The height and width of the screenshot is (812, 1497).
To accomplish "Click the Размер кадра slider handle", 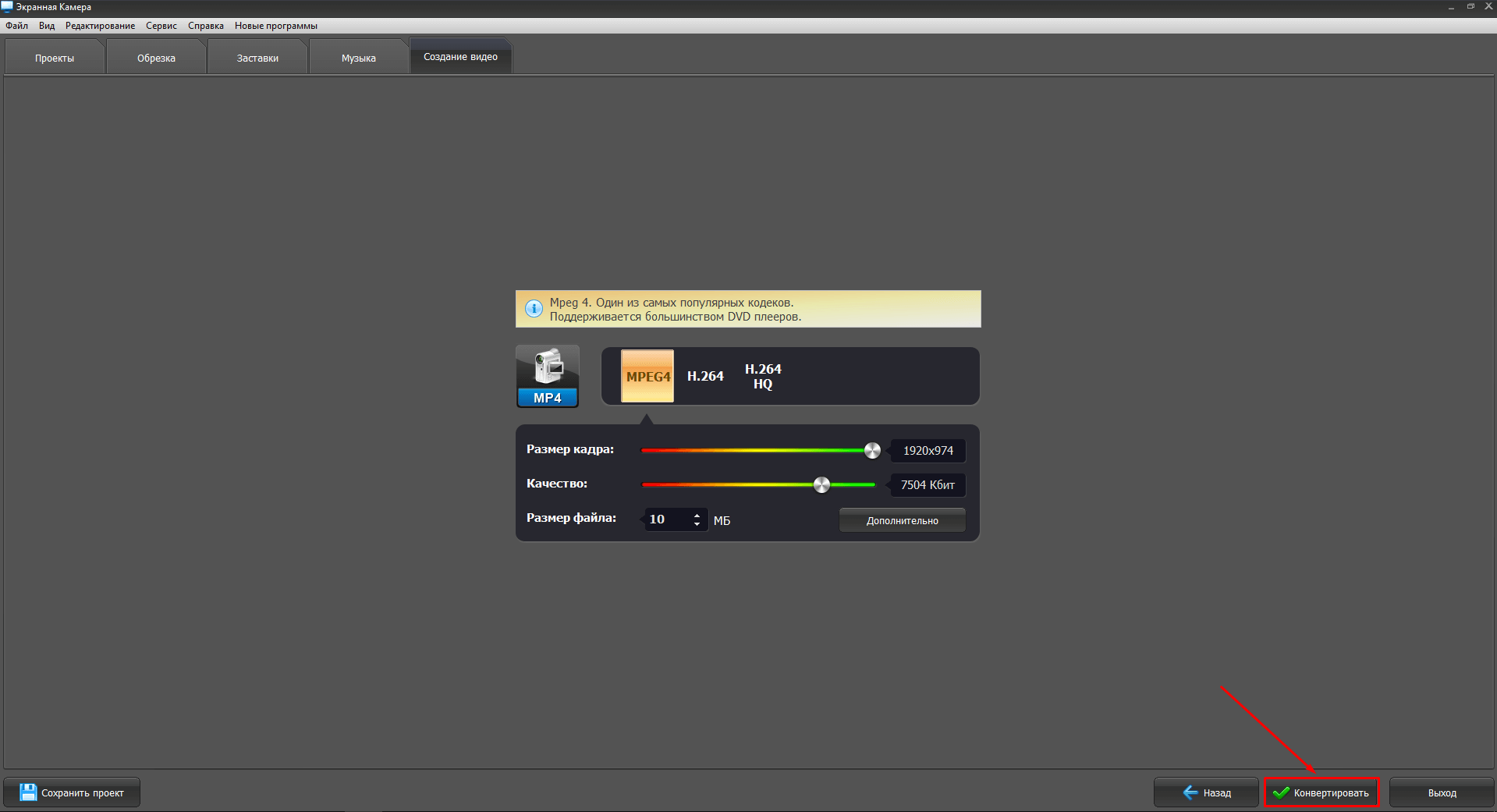I will (872, 450).
